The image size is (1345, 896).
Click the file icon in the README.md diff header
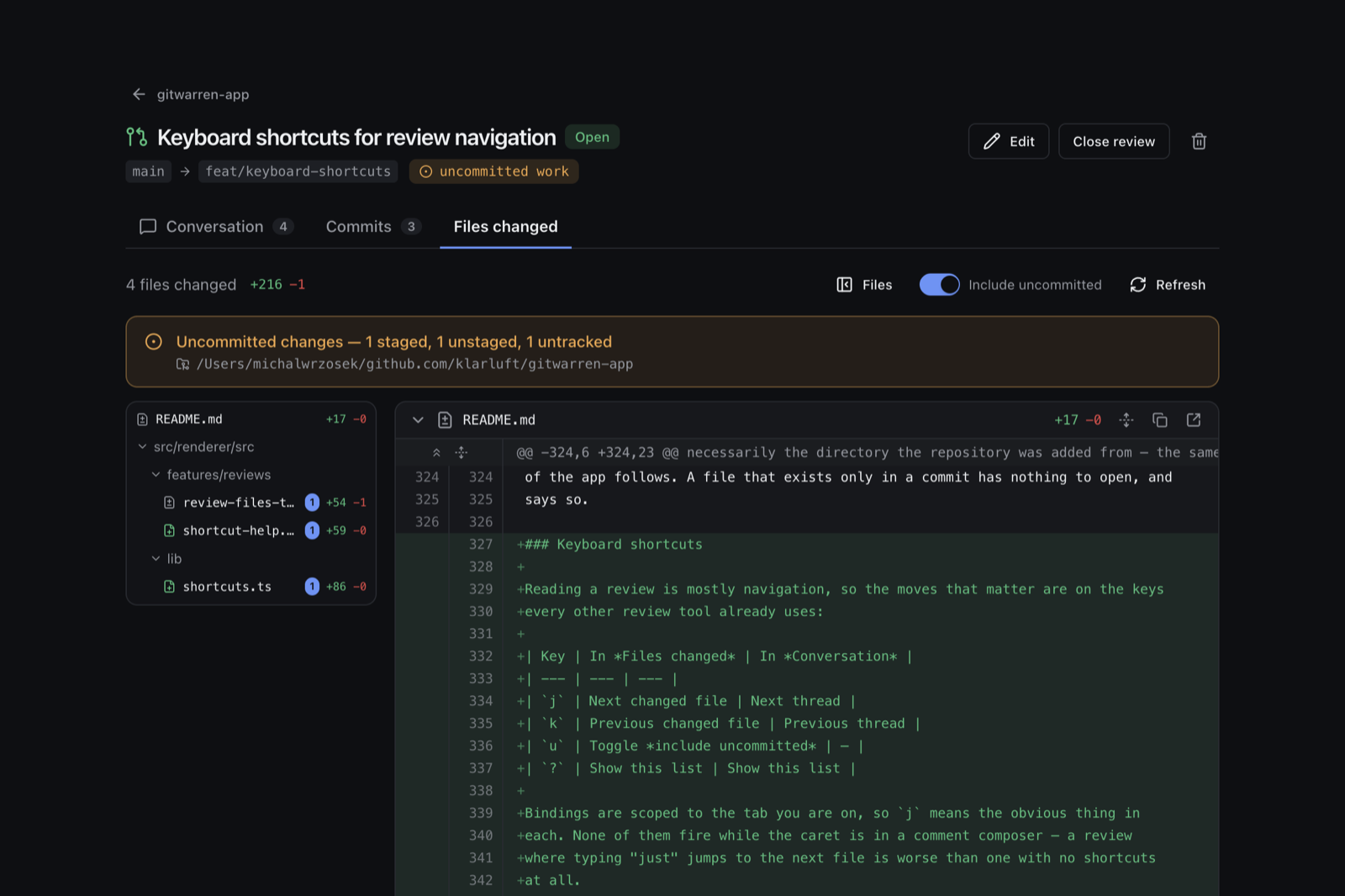click(445, 419)
